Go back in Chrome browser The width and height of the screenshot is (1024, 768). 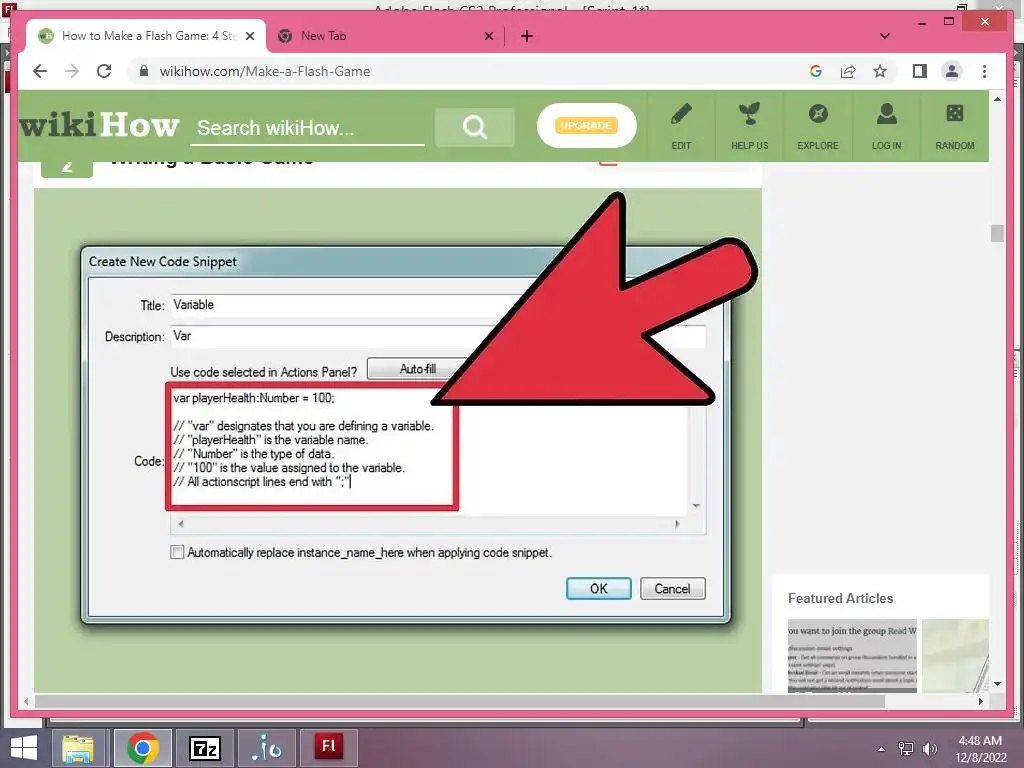click(40, 71)
